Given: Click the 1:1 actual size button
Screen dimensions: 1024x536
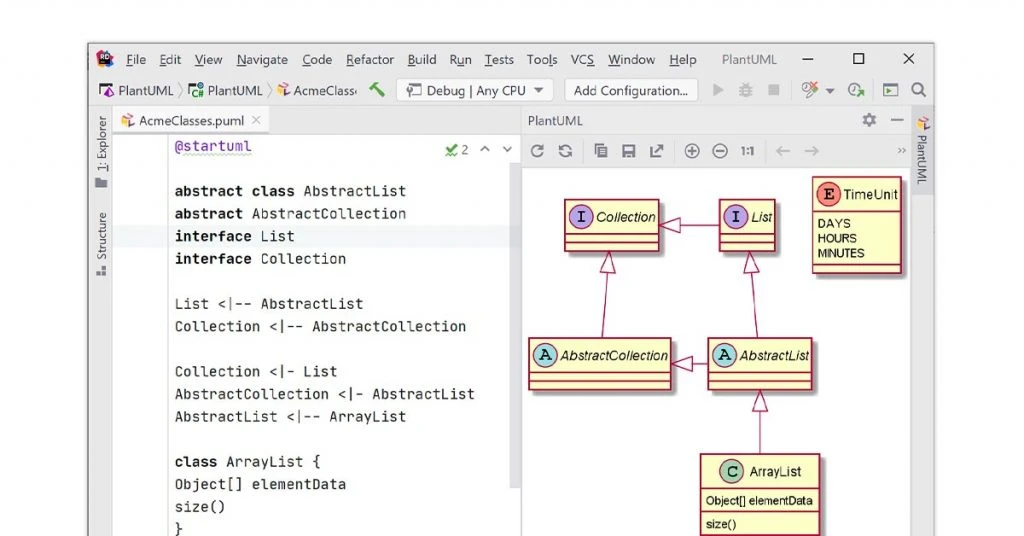Looking at the screenshot, I should point(747,151).
